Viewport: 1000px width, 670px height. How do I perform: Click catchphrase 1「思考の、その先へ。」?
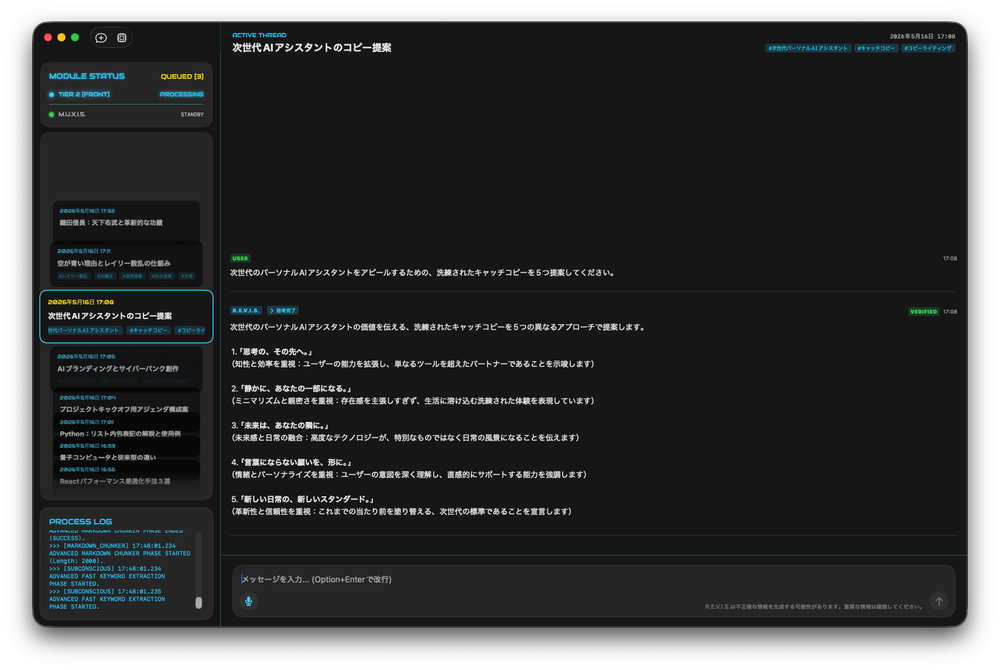tap(272, 352)
